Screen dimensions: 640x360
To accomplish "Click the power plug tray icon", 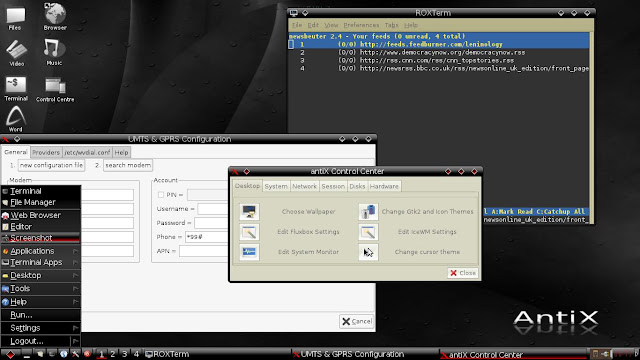I will pyautogui.click(x=606, y=354).
